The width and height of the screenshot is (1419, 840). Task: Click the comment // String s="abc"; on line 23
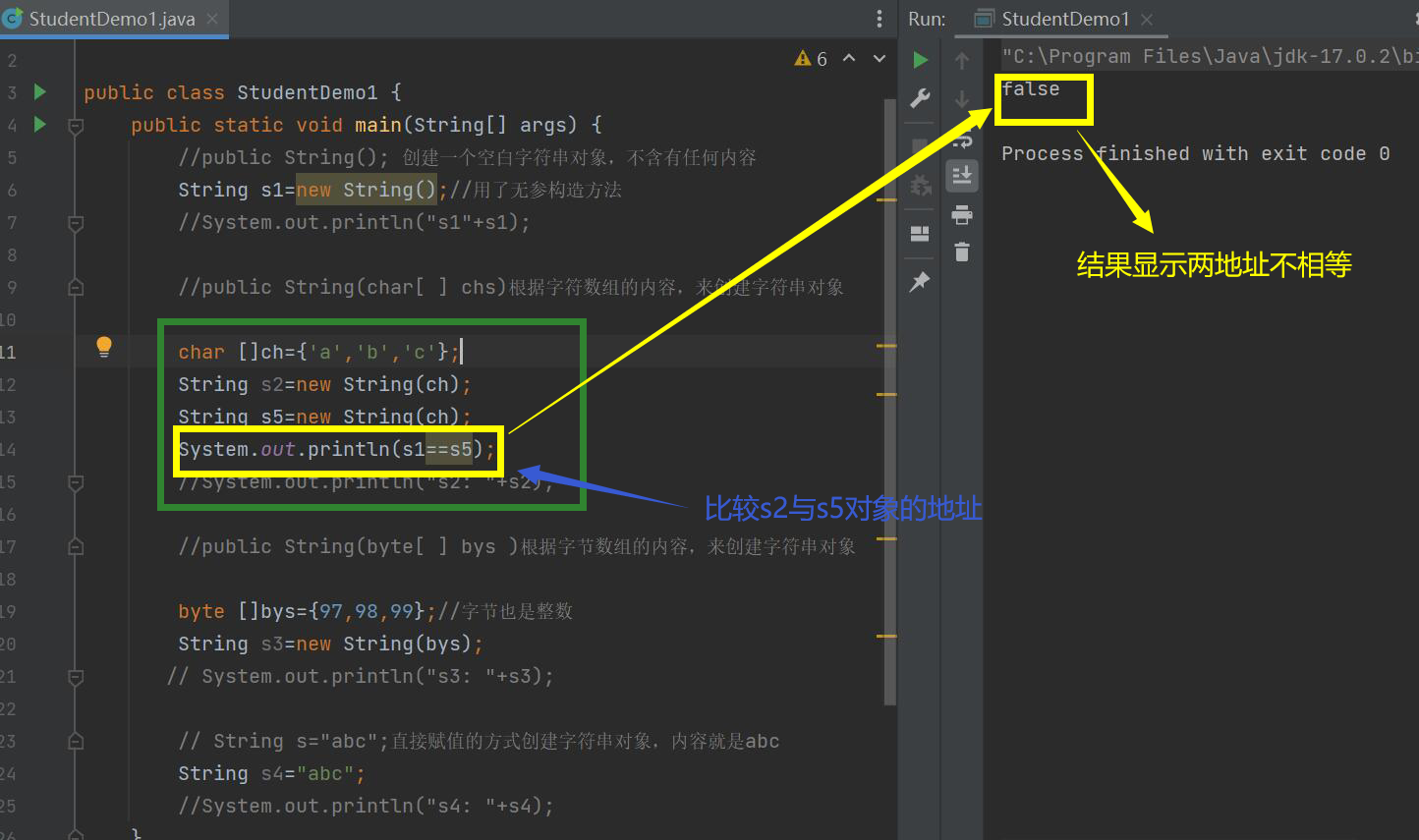(x=479, y=741)
